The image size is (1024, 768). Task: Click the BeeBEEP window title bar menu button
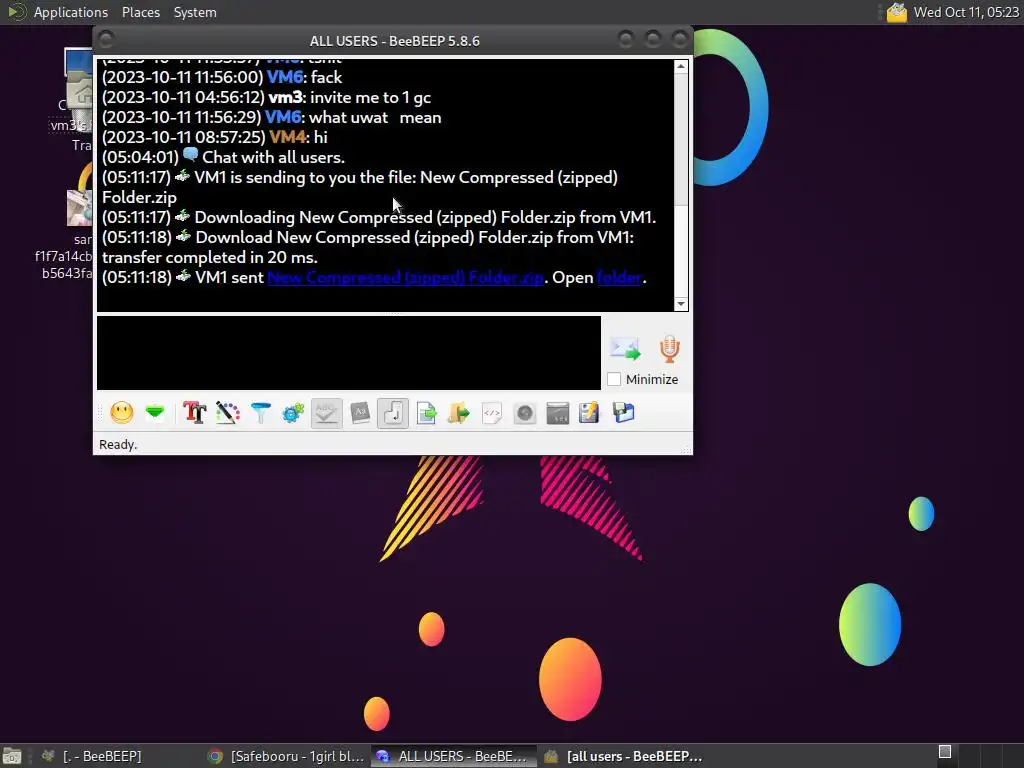pyautogui.click(x=106, y=40)
